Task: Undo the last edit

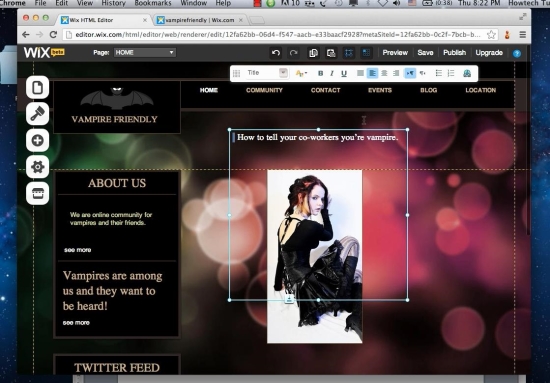Action: (x=276, y=53)
